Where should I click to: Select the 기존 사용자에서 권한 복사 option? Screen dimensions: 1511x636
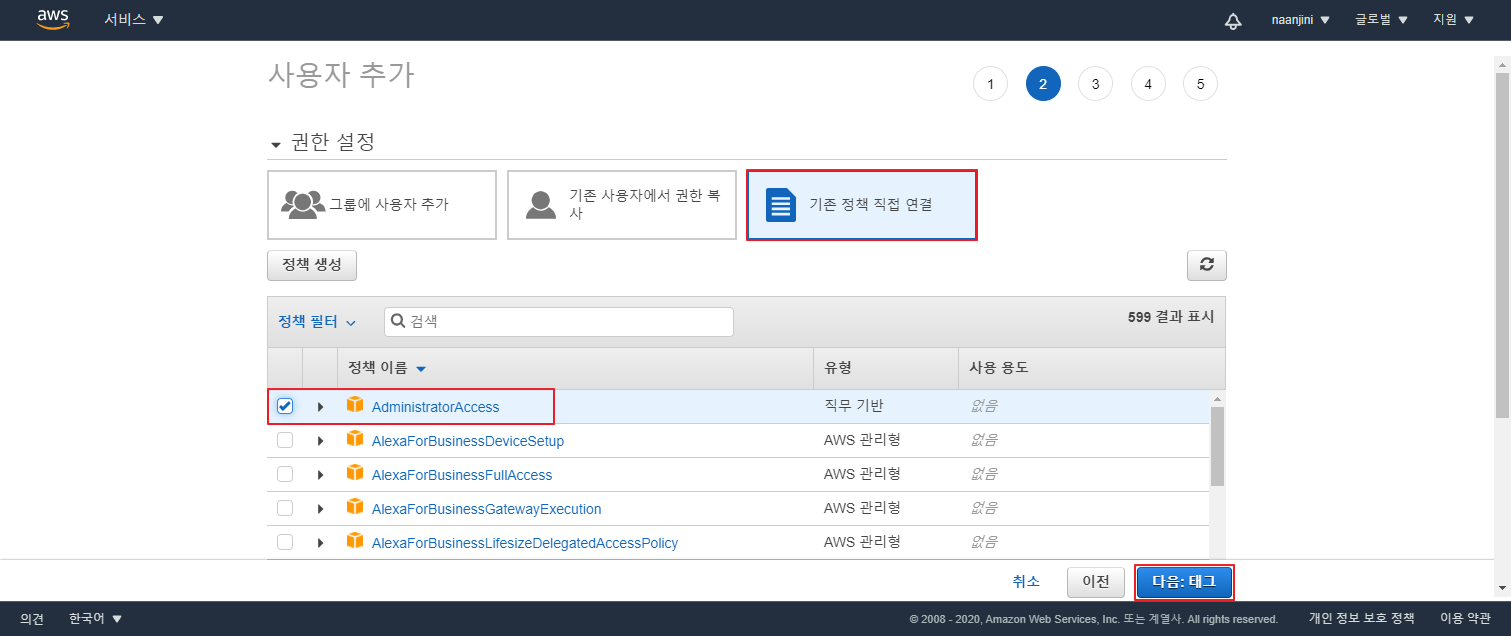click(x=622, y=205)
